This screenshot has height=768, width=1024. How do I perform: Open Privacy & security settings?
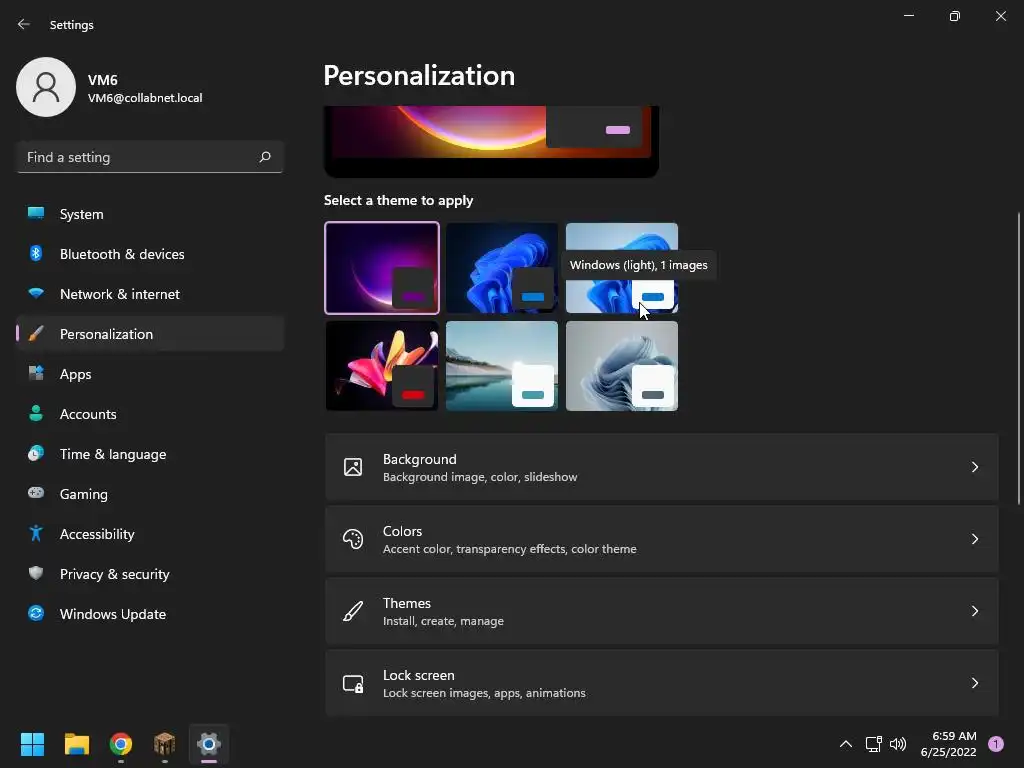150,574
